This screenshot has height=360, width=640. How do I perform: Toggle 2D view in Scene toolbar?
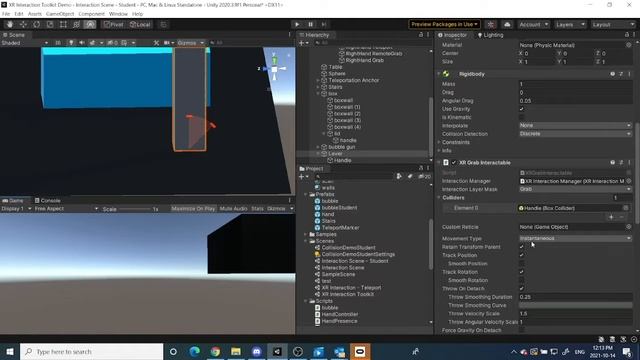point(58,42)
